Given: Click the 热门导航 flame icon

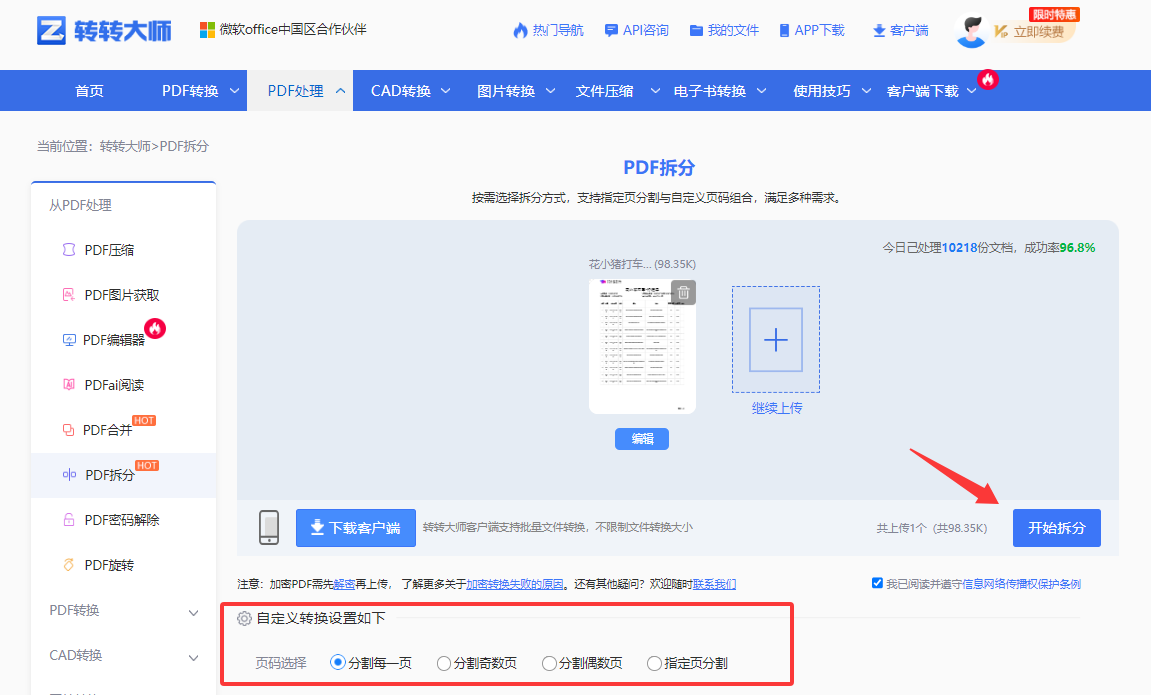Looking at the screenshot, I should click(x=520, y=30).
